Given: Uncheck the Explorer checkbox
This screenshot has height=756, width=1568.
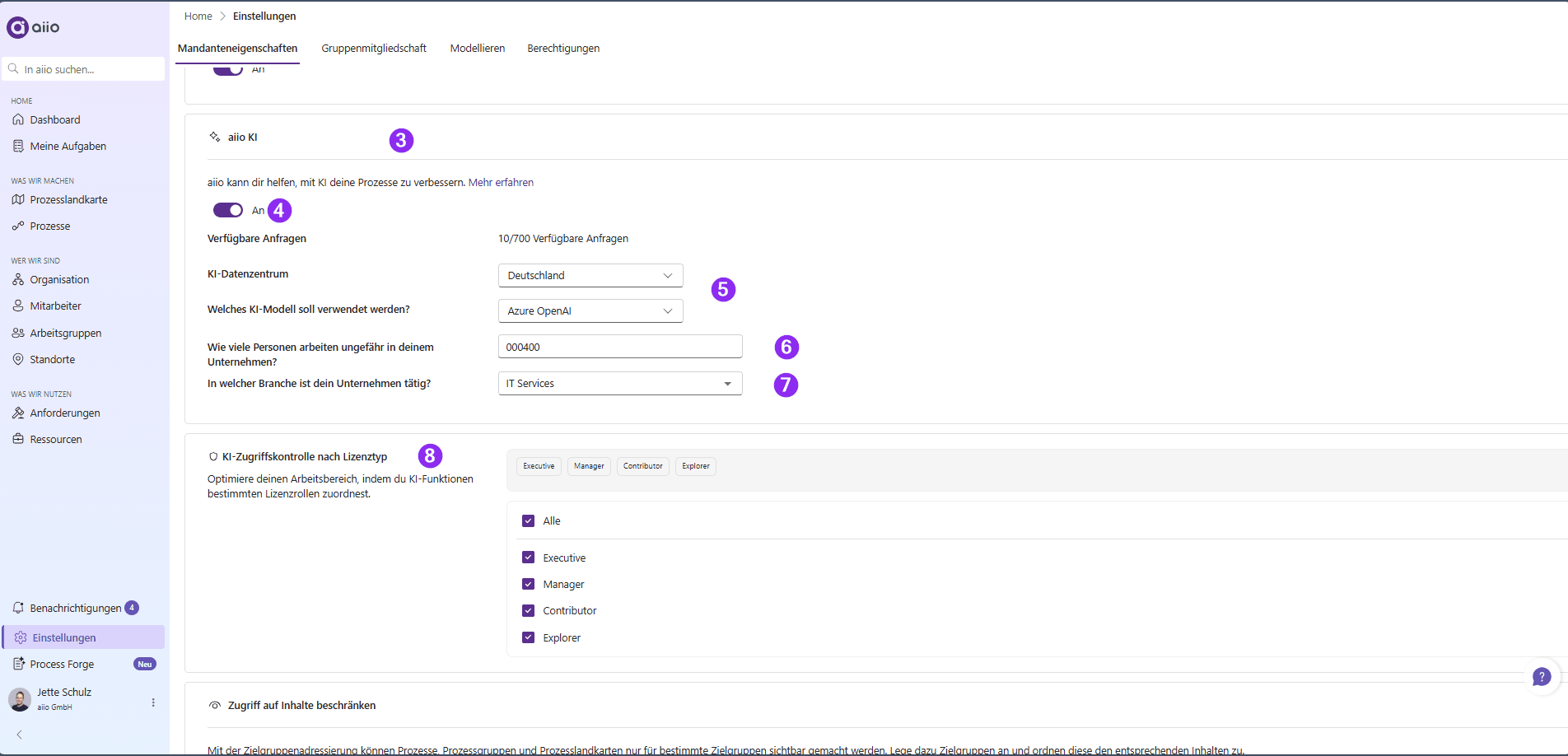Looking at the screenshot, I should [529, 637].
